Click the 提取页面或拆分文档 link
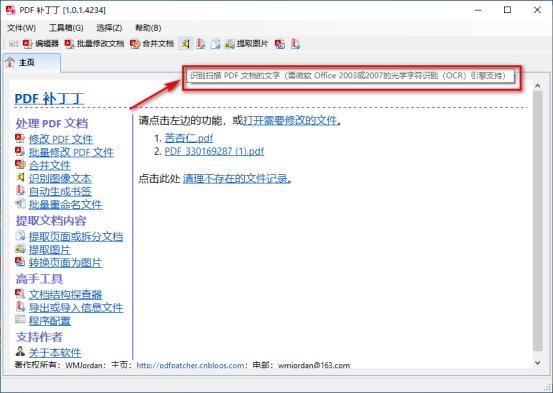Viewport: 553px width, 393px height. 76,236
